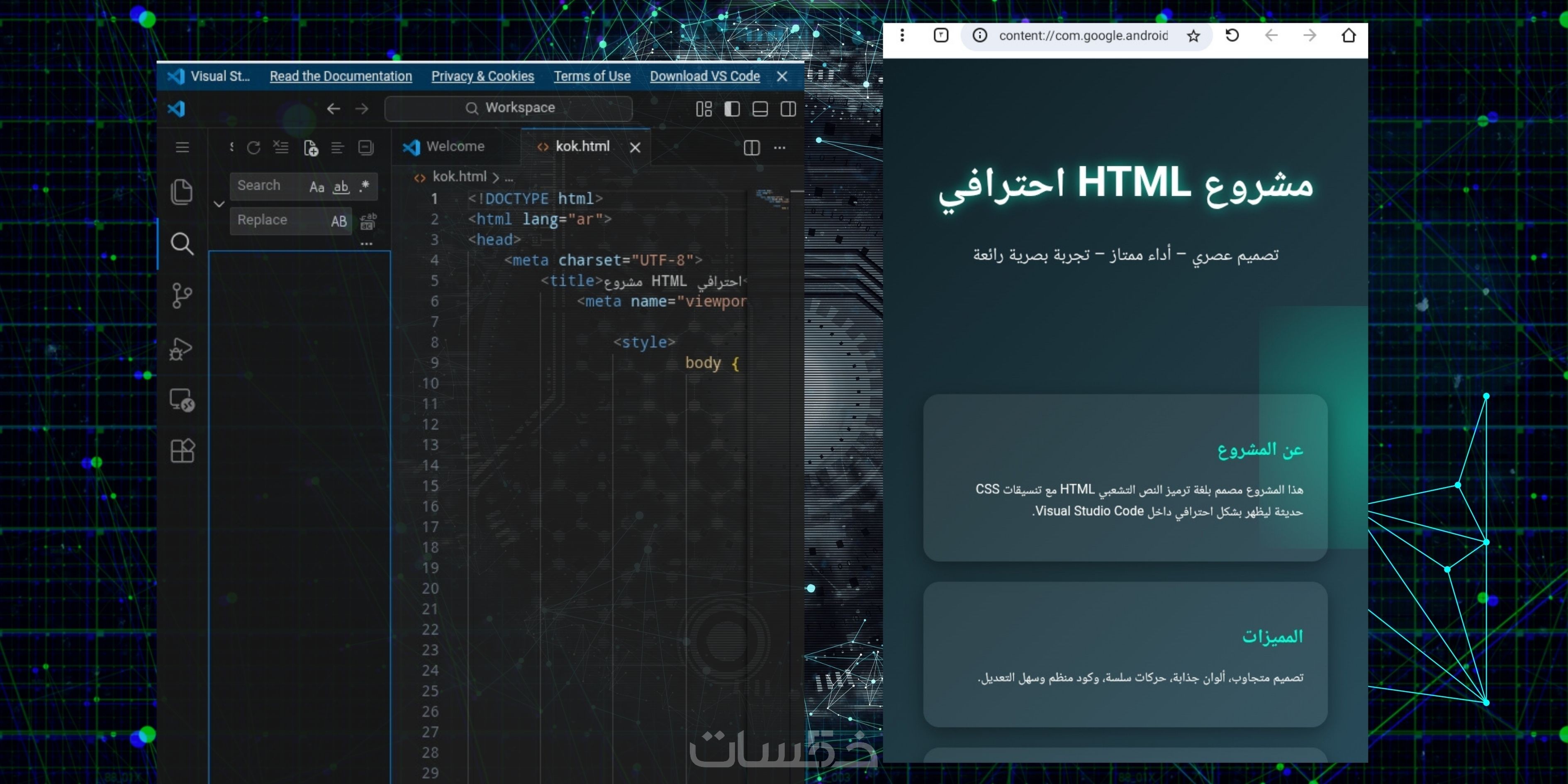Toggle Use Regular Expression option
The height and width of the screenshot is (784, 1568).
pos(364,186)
